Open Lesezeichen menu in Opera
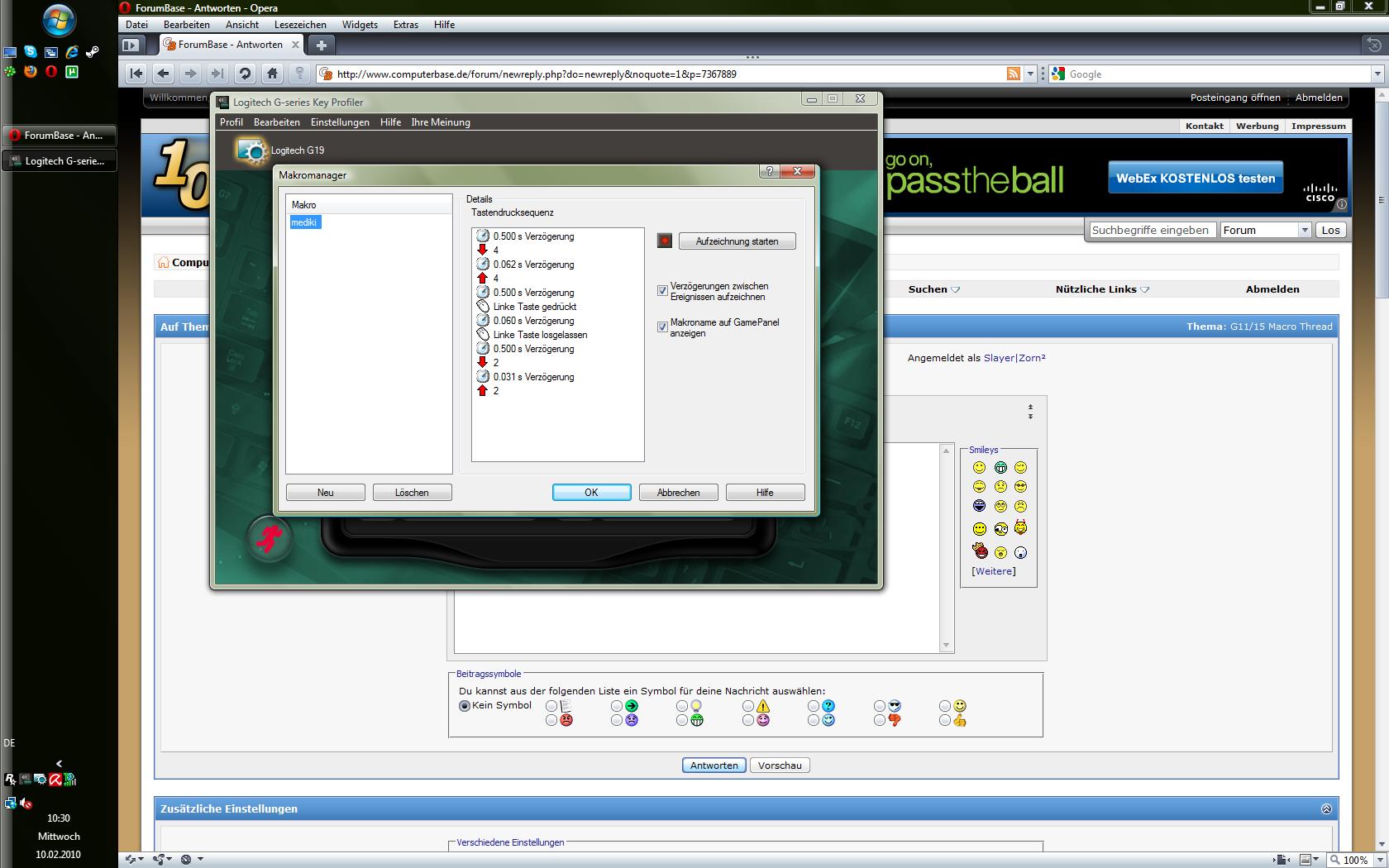Viewport: 1389px width, 868px height. click(x=300, y=25)
